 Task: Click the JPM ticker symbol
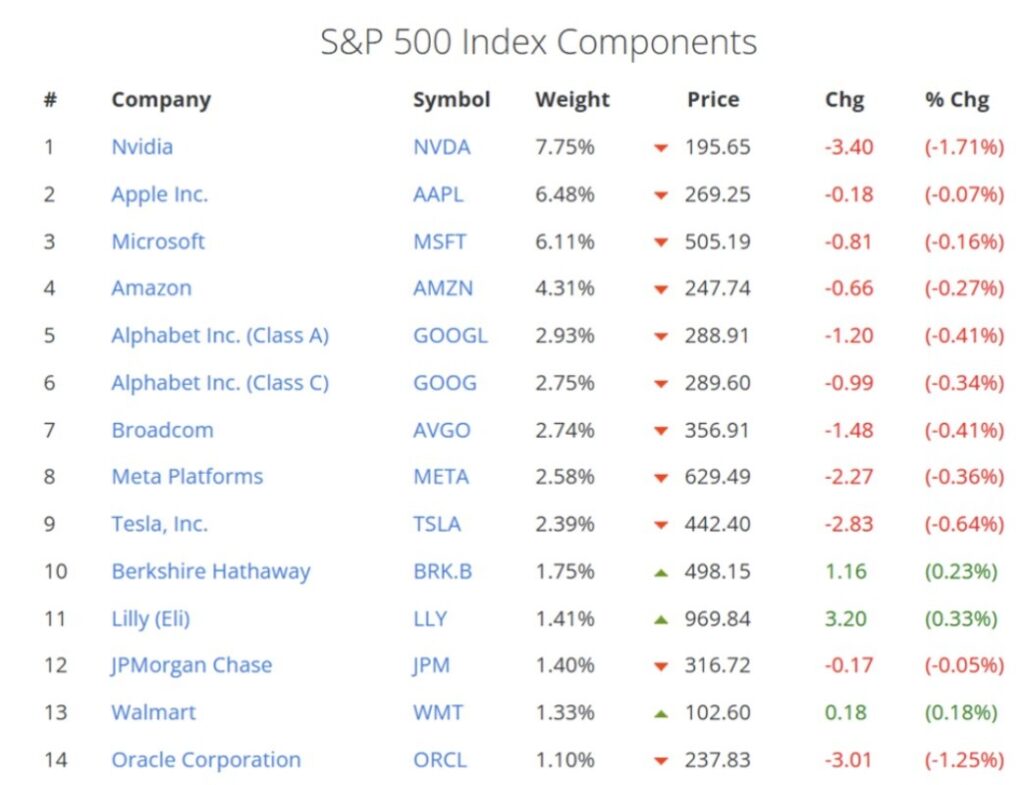coord(432,665)
